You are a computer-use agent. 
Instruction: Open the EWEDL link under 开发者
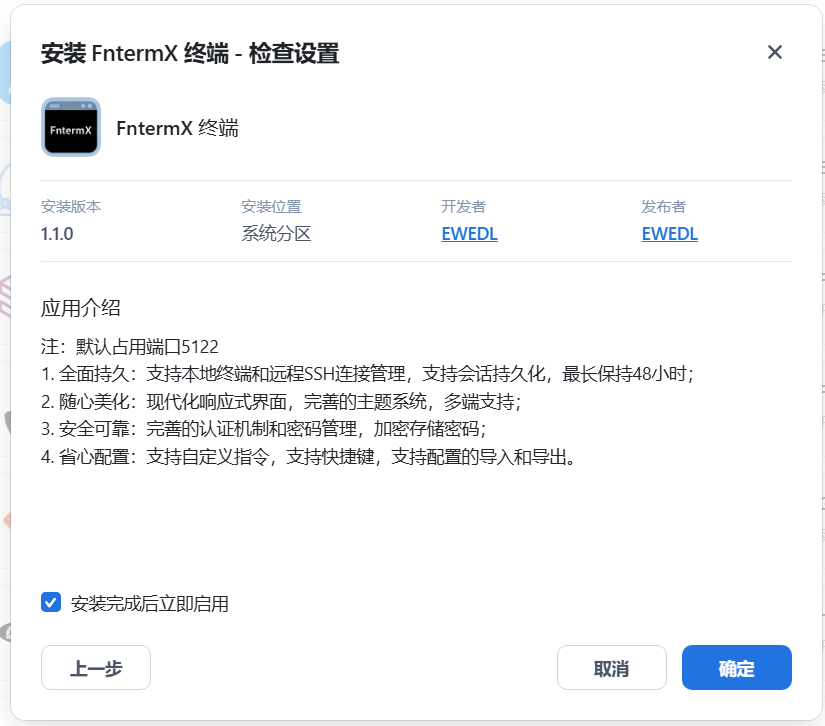(469, 234)
